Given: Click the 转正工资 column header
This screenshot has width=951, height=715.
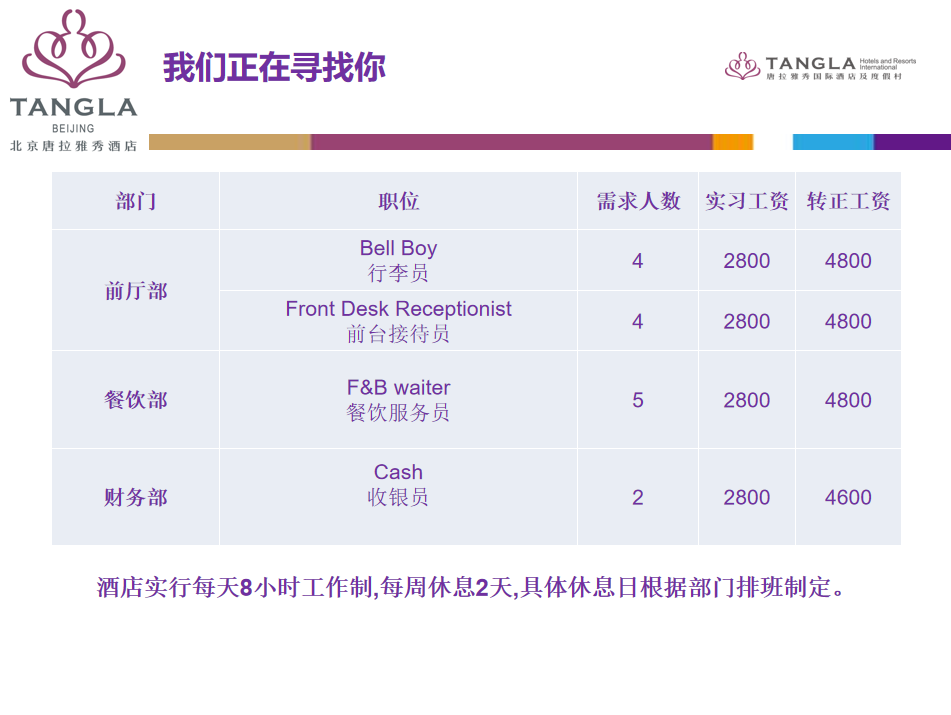Looking at the screenshot, I should [x=848, y=201].
